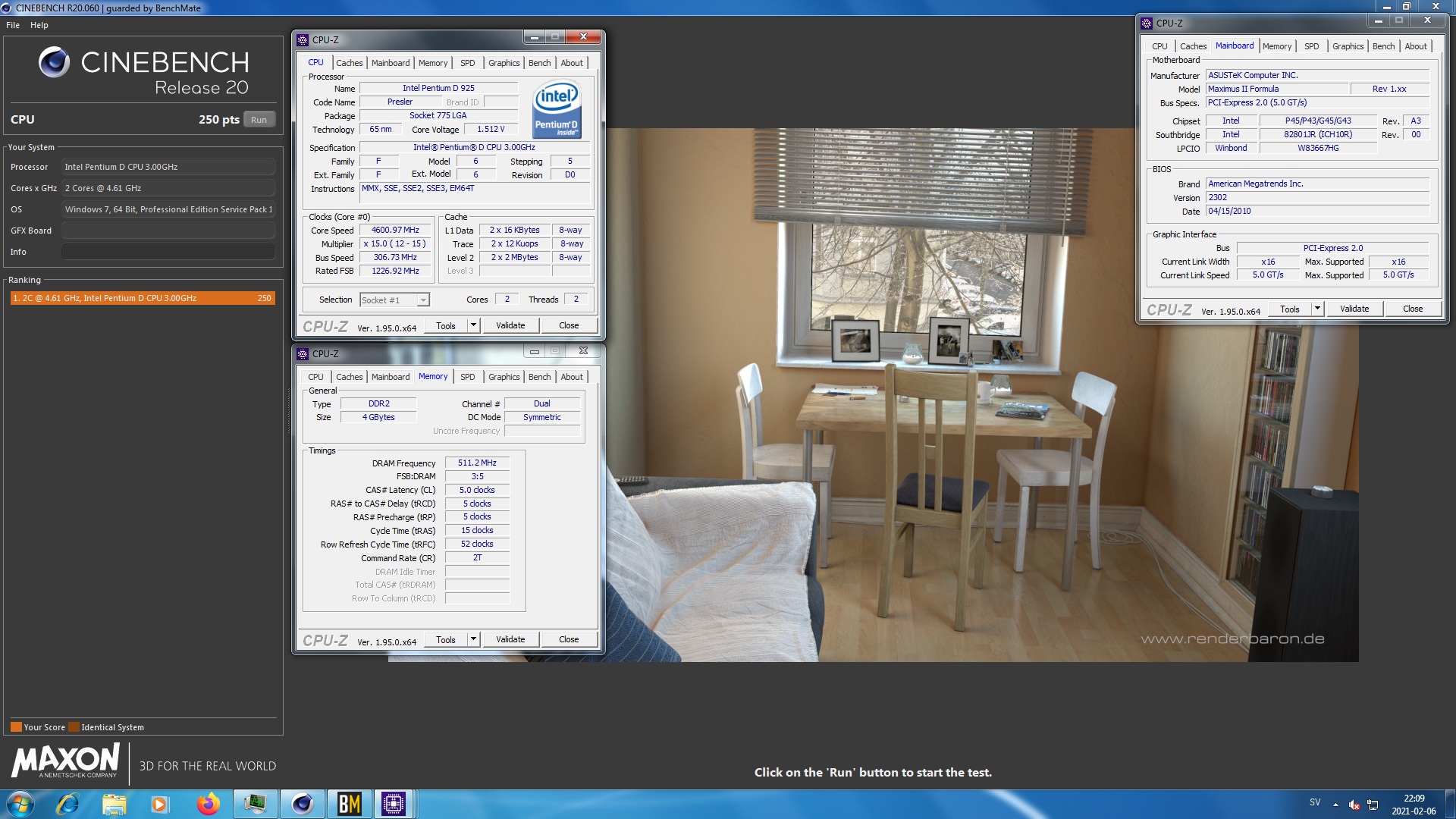Click the Processor field in Your System
The height and width of the screenshot is (819, 1456).
tap(168, 167)
